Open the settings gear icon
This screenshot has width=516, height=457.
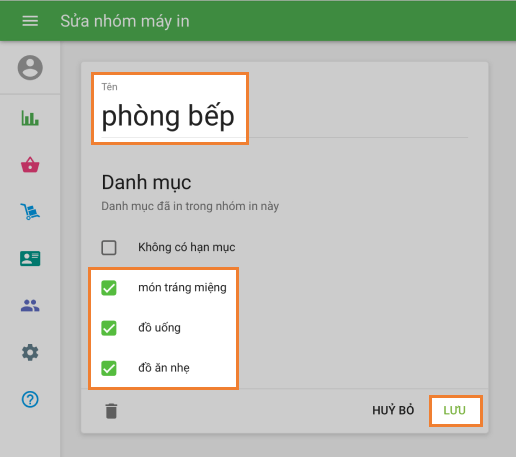pos(30,352)
